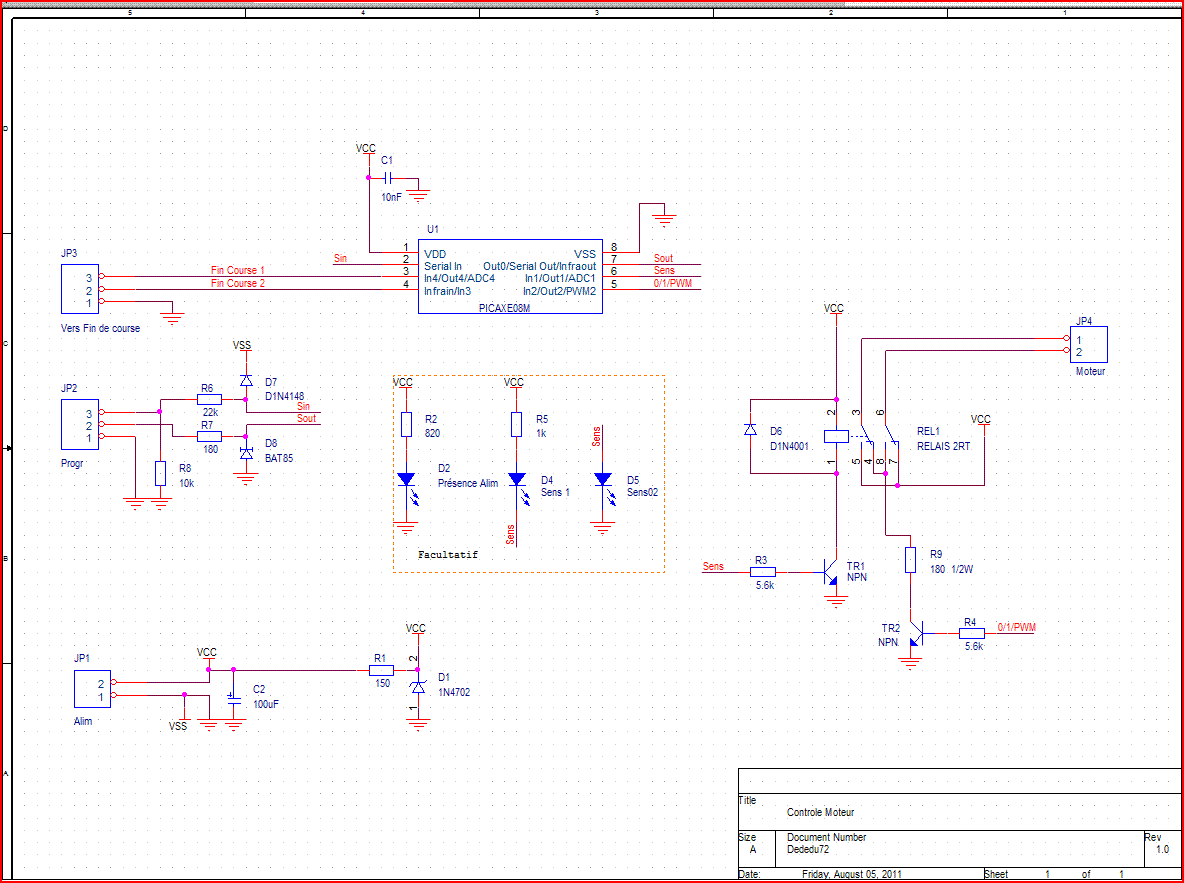Image resolution: width=1184 pixels, height=883 pixels.
Task: Click the 'Progr' label under JP2
Action: click(x=72, y=464)
